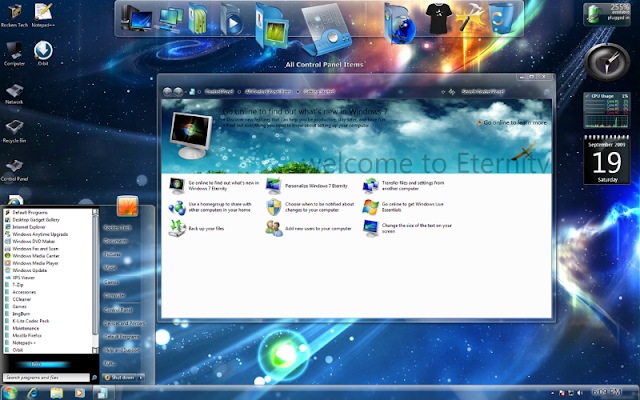Click the Start orb button
This screenshot has width=640, height=400.
(x=9, y=393)
